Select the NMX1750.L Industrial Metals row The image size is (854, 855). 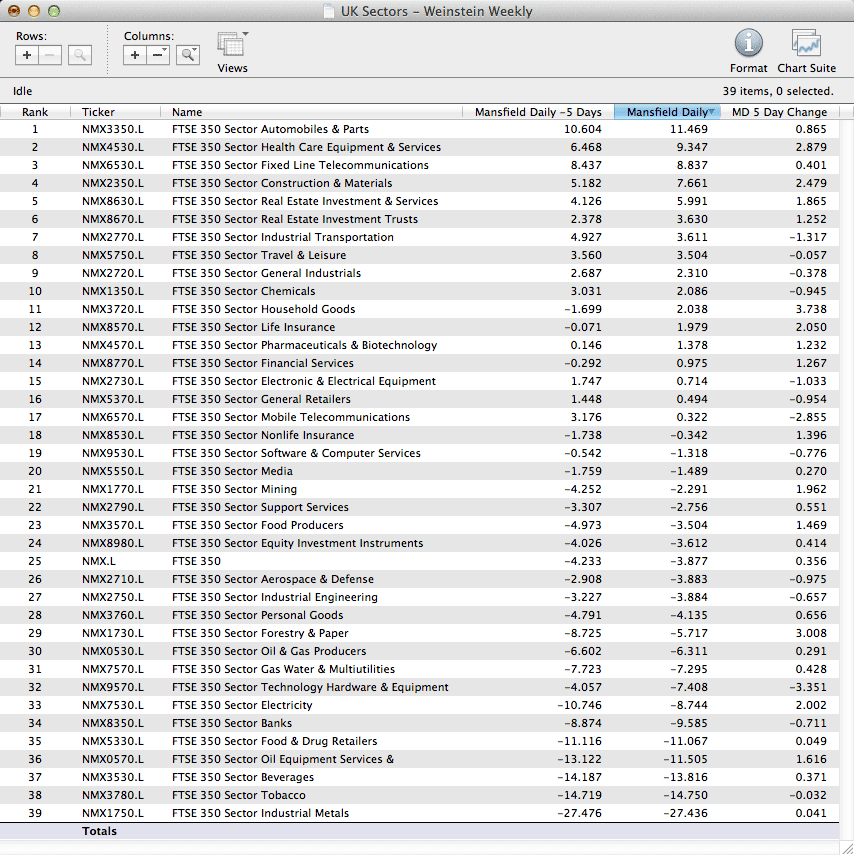pos(260,813)
